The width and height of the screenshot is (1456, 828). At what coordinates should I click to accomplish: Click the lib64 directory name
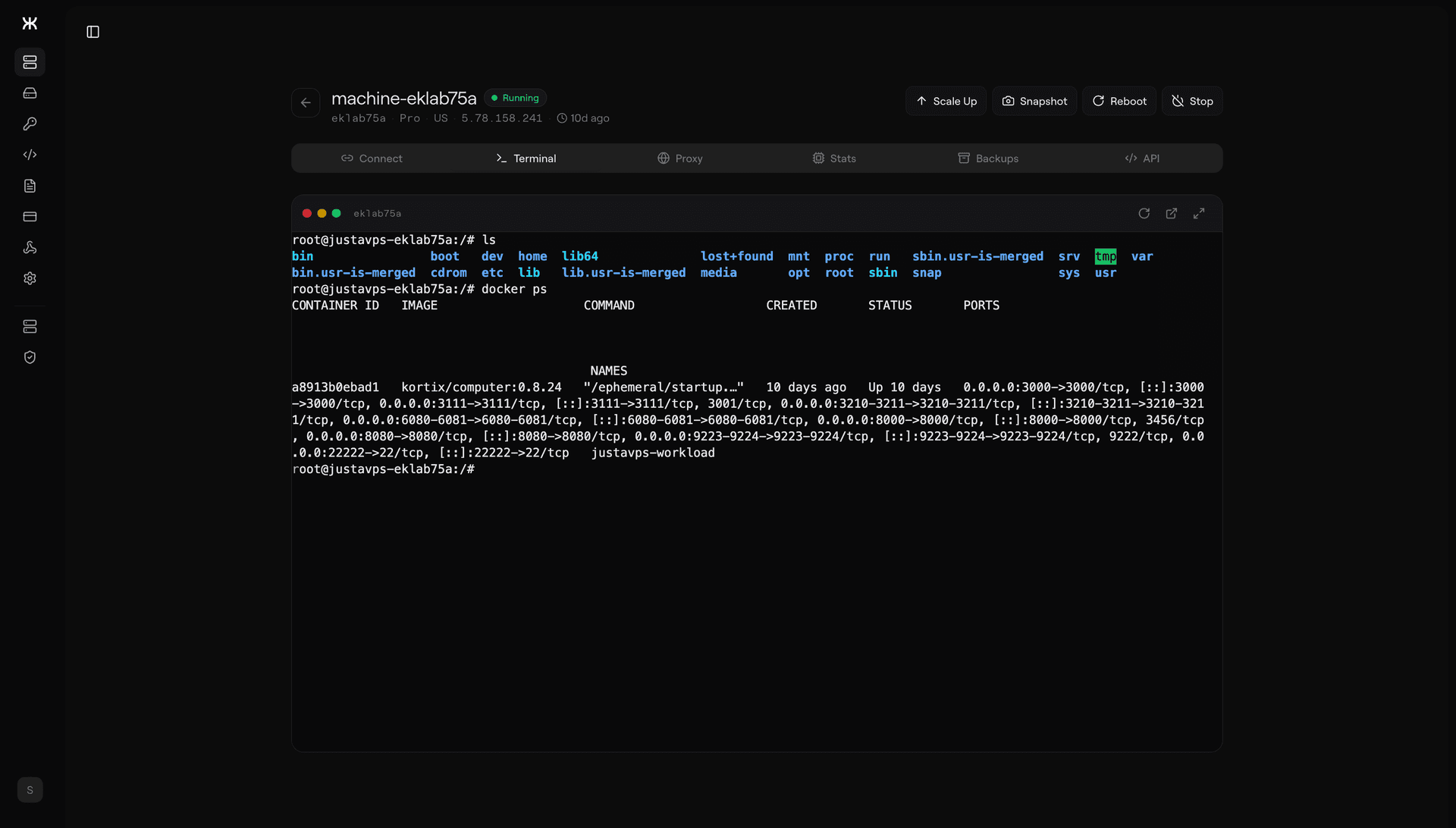pos(580,256)
